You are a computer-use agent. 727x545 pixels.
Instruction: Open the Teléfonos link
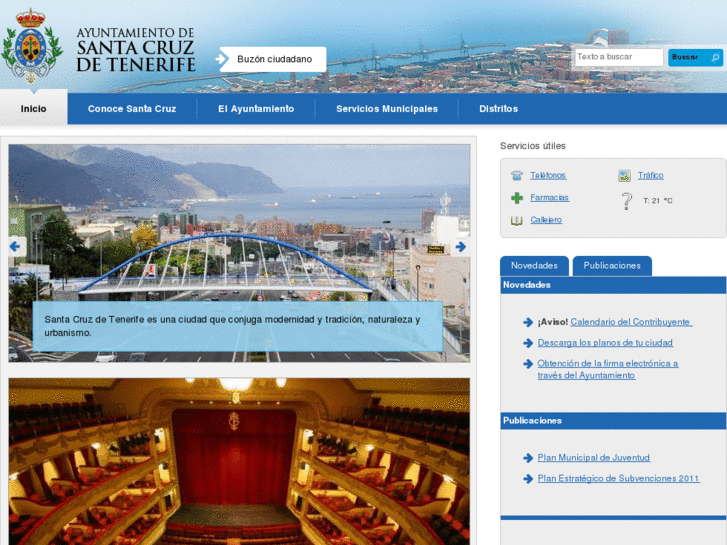pos(548,175)
